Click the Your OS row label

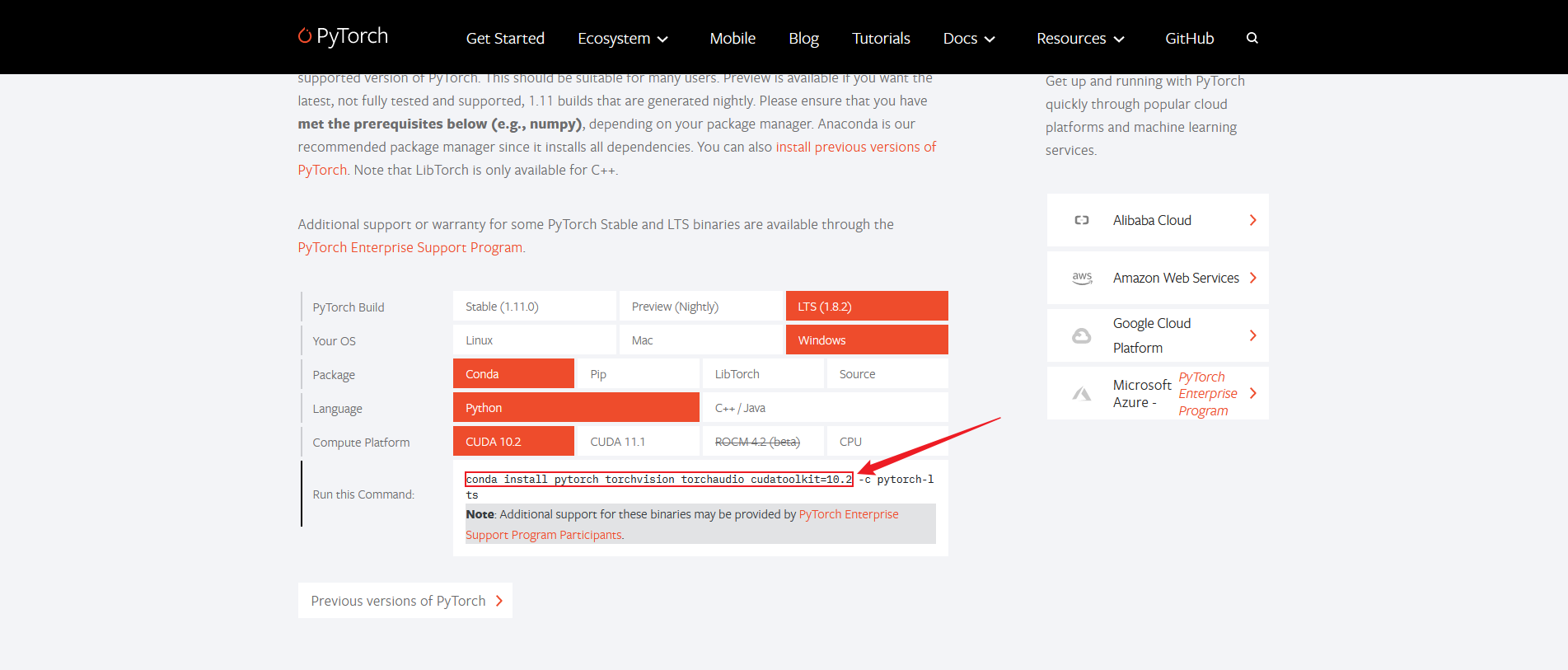coord(334,340)
